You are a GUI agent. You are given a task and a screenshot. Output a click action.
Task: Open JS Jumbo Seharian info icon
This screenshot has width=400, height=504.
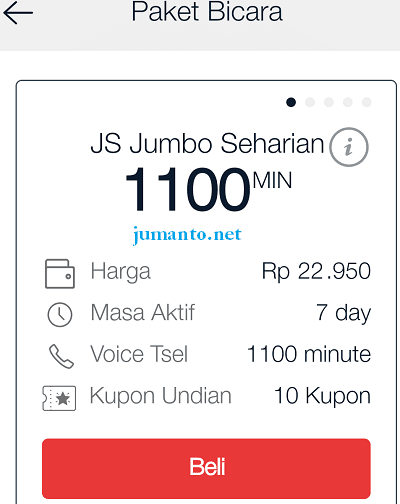pyautogui.click(x=349, y=147)
